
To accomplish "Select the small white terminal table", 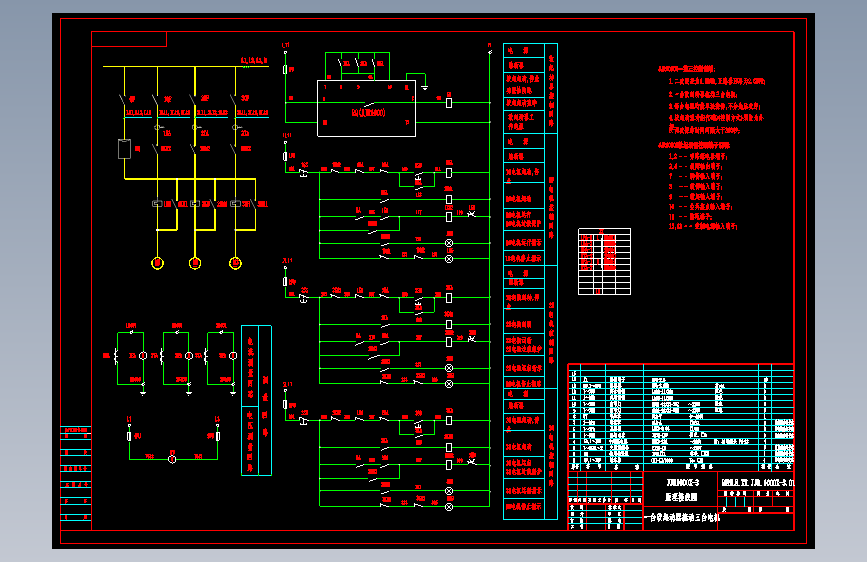I will (x=604, y=261).
